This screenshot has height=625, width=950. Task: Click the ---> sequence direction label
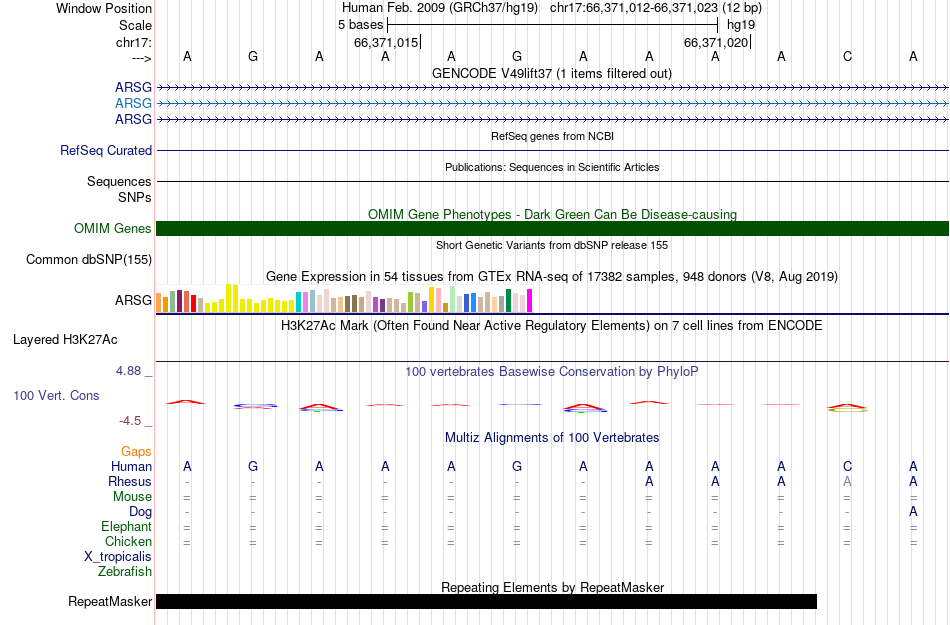141,58
